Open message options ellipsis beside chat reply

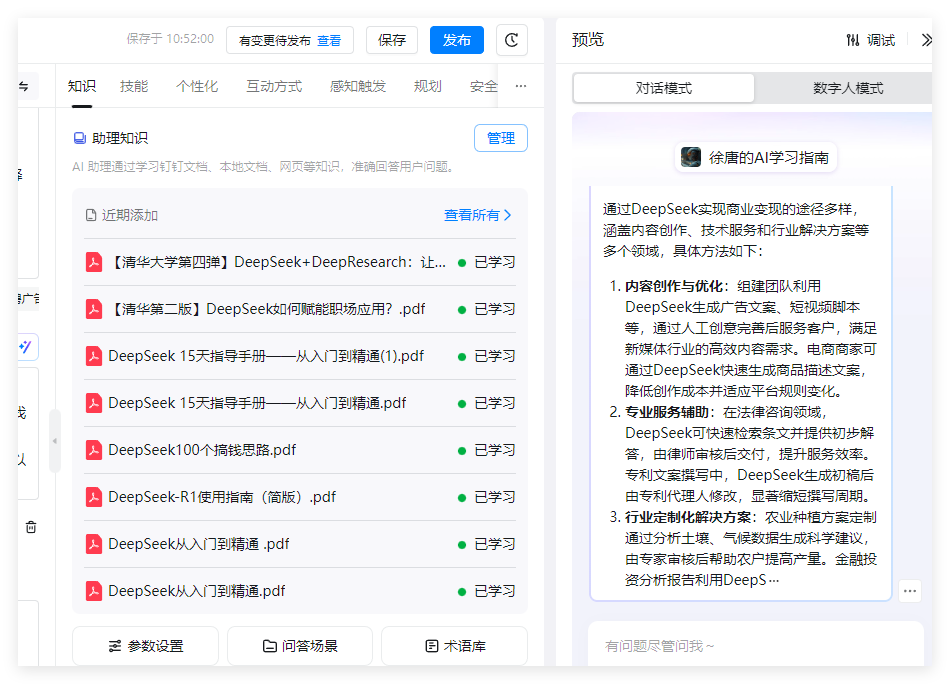(909, 591)
